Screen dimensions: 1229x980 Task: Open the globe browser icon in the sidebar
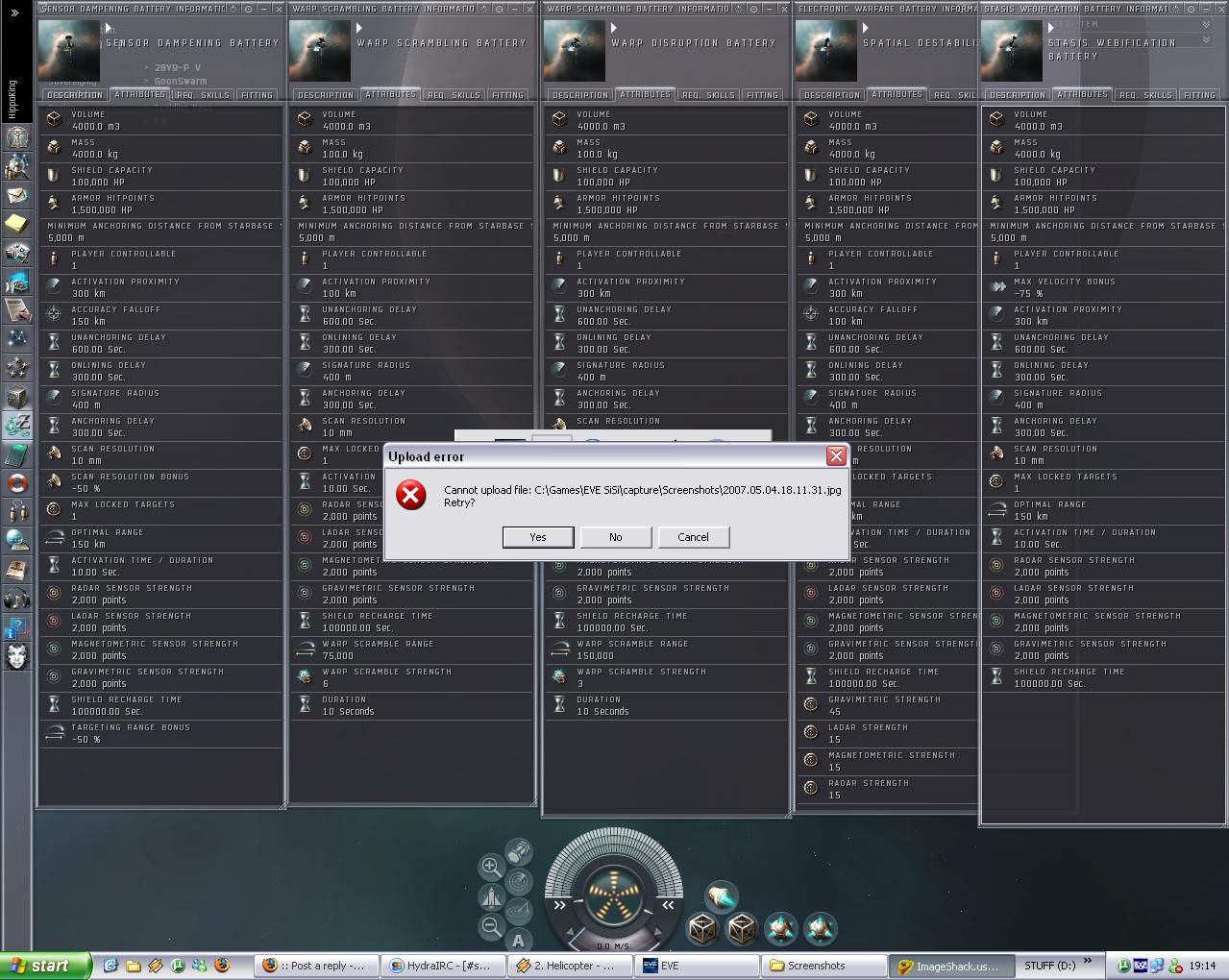(16, 541)
